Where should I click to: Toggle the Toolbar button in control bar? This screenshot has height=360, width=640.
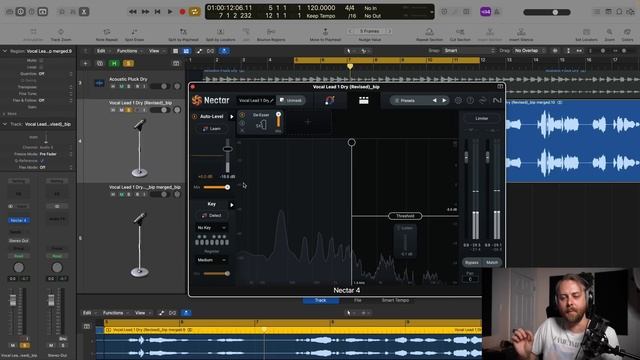tap(43, 12)
